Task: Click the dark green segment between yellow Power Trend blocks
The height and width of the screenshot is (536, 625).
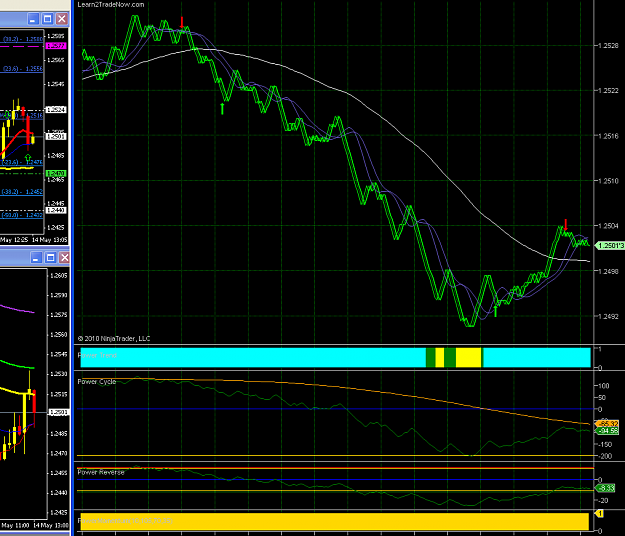Action: (x=450, y=357)
